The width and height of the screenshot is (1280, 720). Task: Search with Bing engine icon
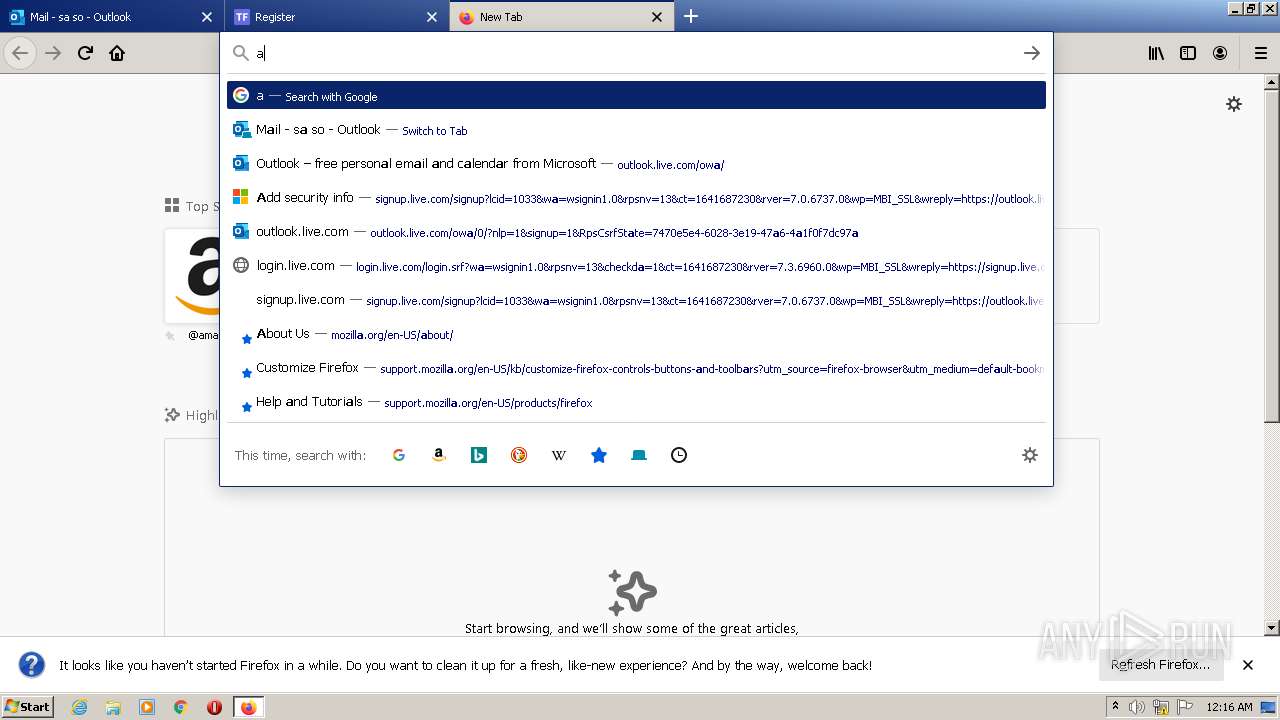(479, 455)
